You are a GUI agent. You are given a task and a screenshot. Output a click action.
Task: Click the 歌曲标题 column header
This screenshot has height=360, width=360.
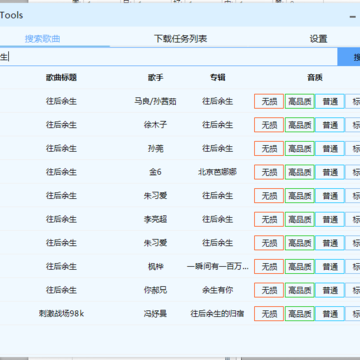tap(61, 78)
